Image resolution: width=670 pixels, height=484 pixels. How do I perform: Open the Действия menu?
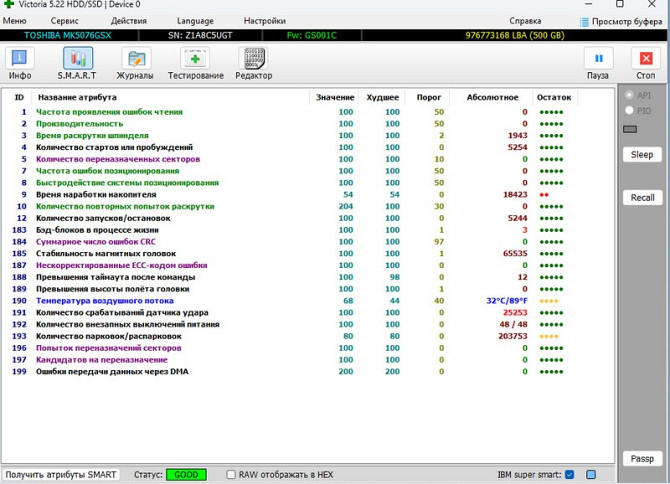(129, 21)
